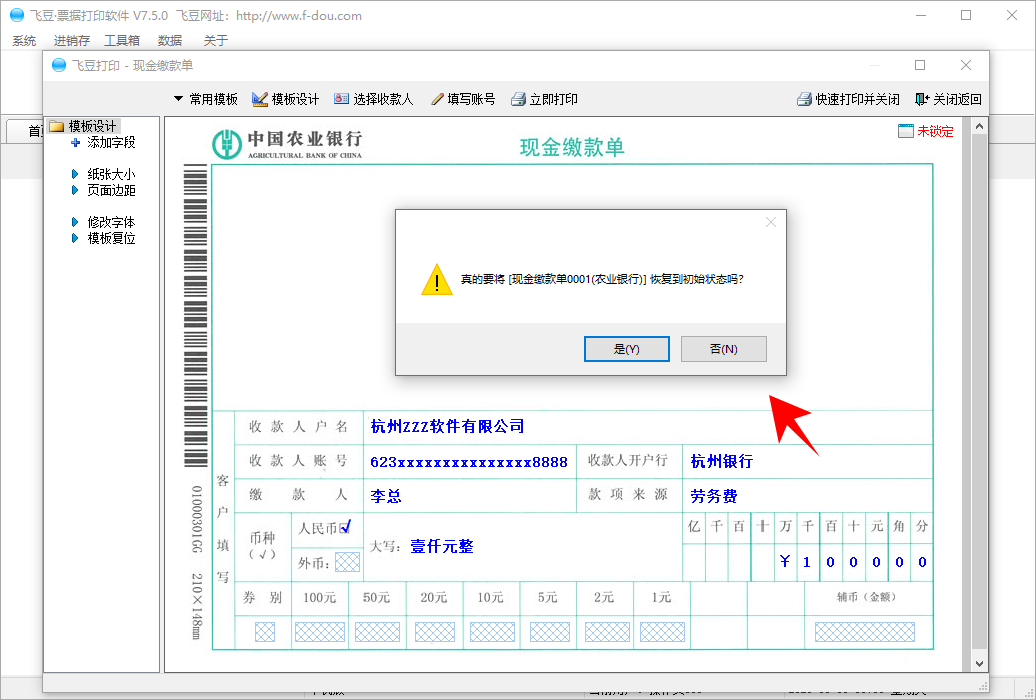The height and width of the screenshot is (700, 1036).
Task: Click the payee name 杭州ZZZ软件有限公司
Action: [x=447, y=426]
